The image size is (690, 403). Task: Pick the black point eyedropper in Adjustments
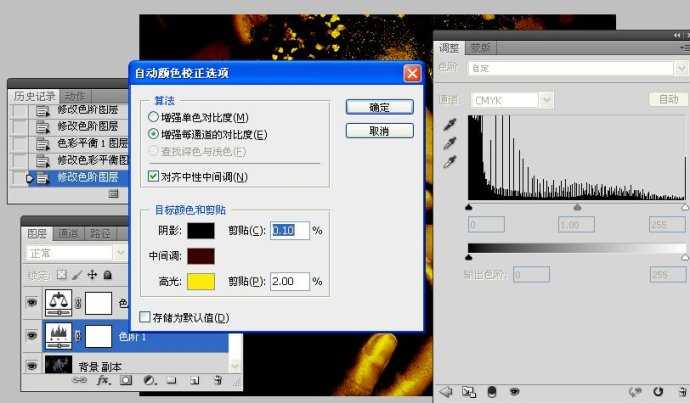pyautogui.click(x=450, y=125)
